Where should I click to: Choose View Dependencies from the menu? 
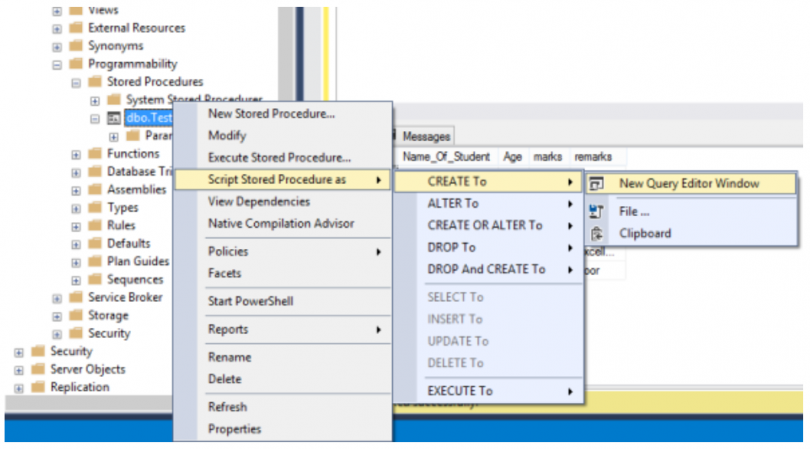pyautogui.click(x=260, y=201)
